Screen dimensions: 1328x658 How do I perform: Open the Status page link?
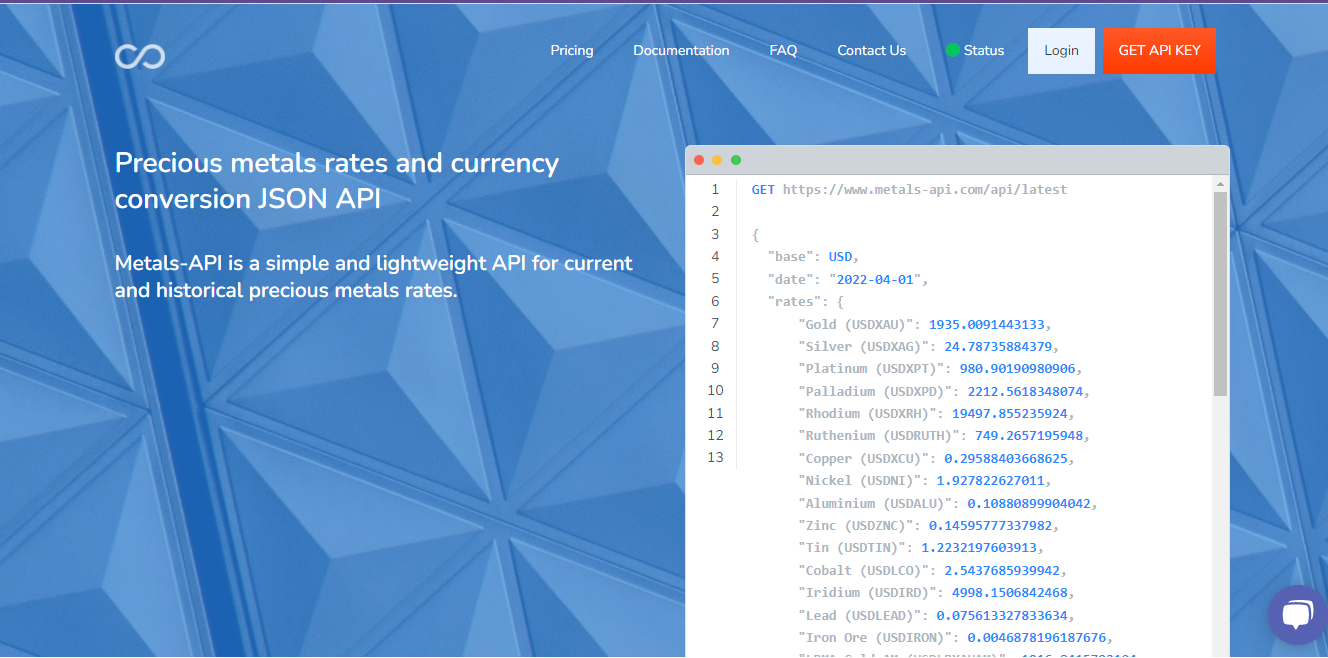tap(983, 51)
